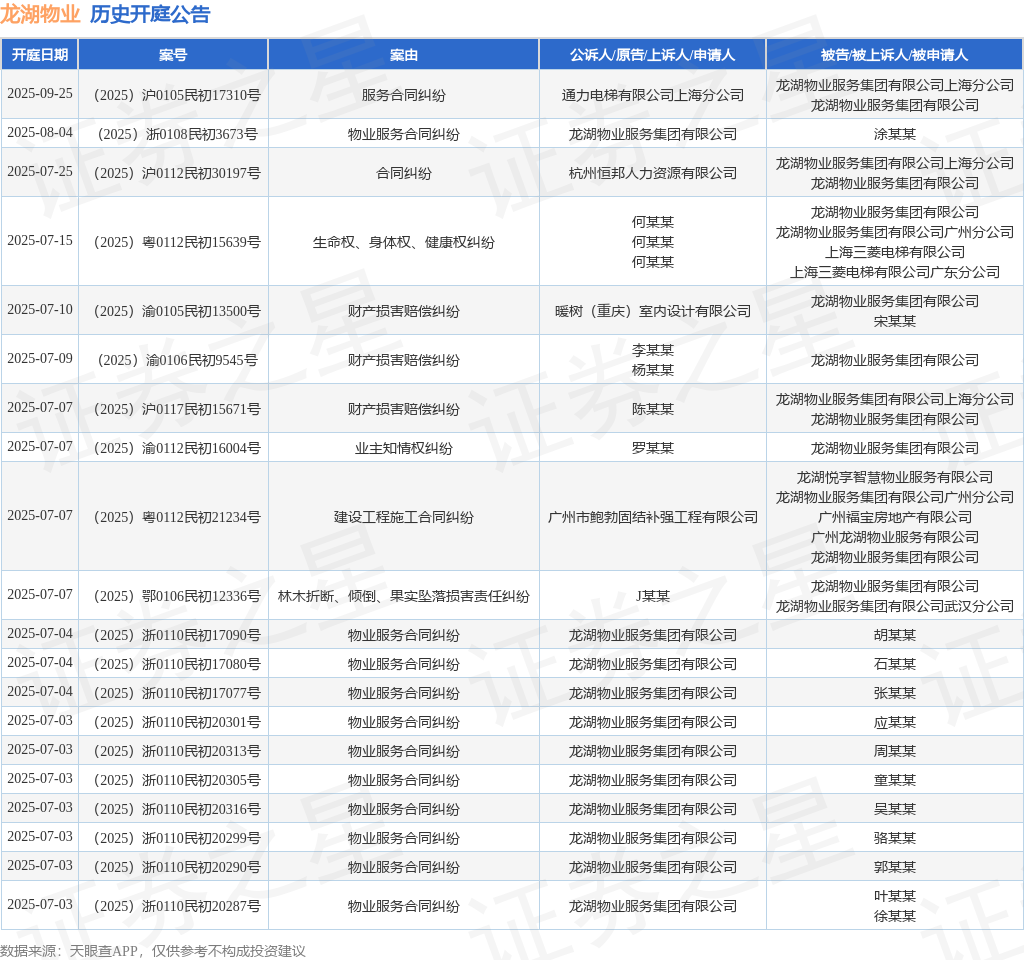1024x960 pixels.
Task: Click plaintiff 杨某某
Action: point(652,370)
